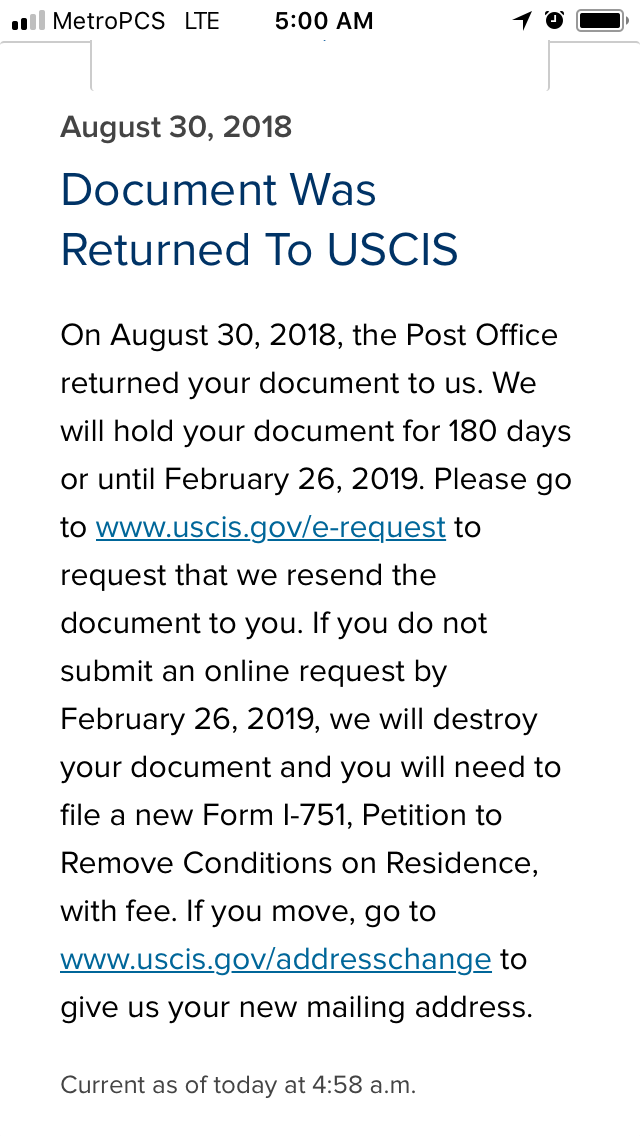Tap the Current as of today timestamp
Screen dimensions: 640x1136
[x=238, y=1085]
